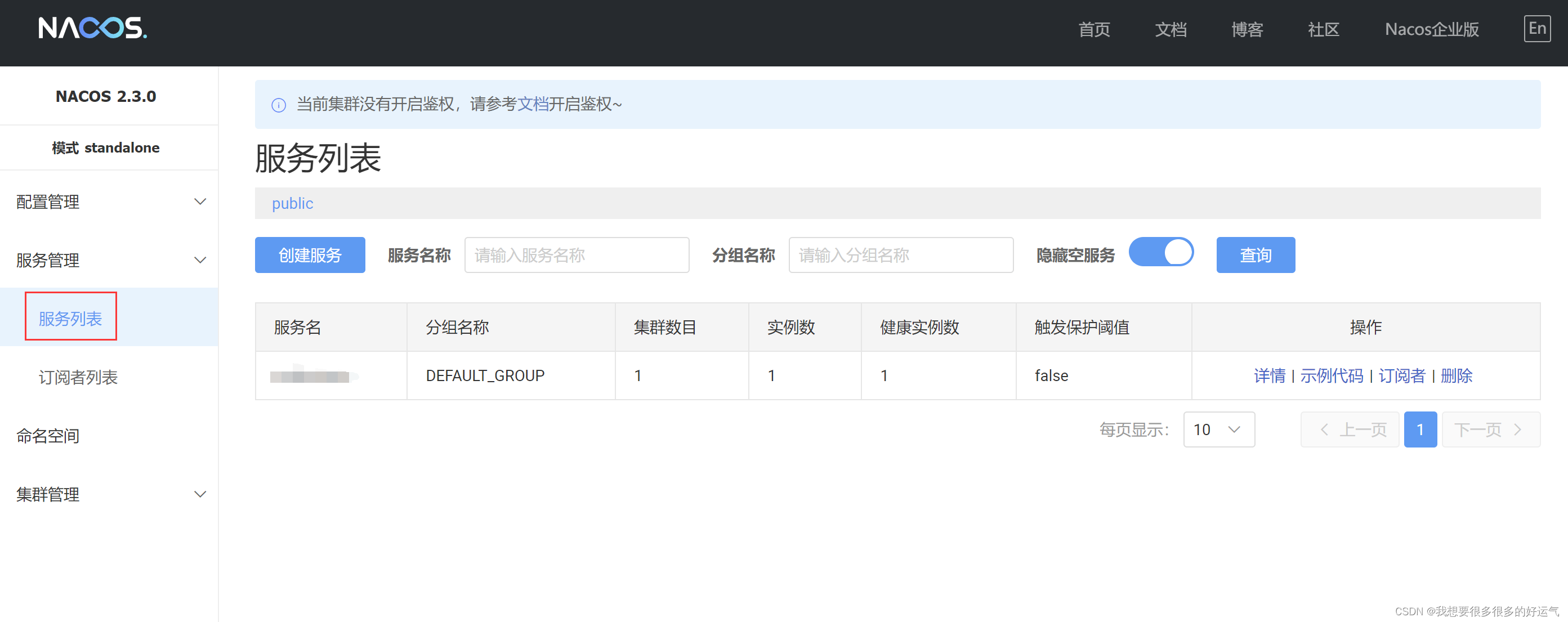The image size is (1568, 622).
Task: Open the 命名空间 section in sidebar
Action: click(47, 435)
